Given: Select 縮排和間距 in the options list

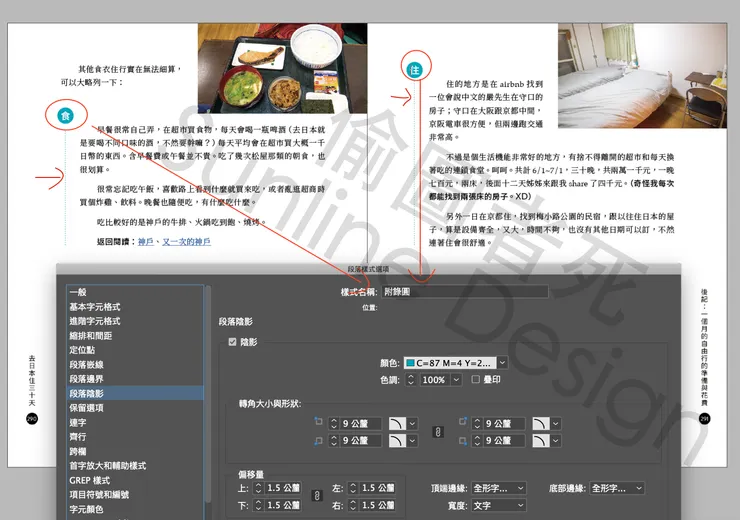Looking at the screenshot, I should [x=135, y=335].
